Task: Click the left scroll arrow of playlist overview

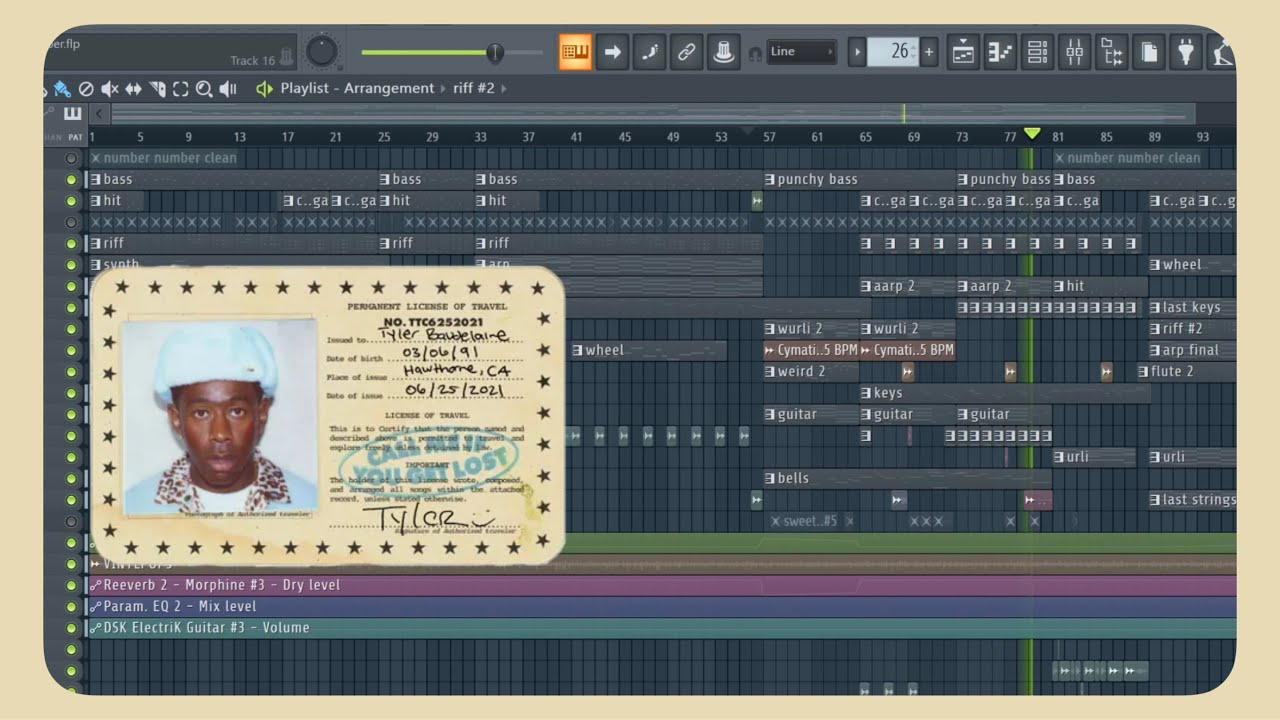Action: pyautogui.click(x=98, y=113)
